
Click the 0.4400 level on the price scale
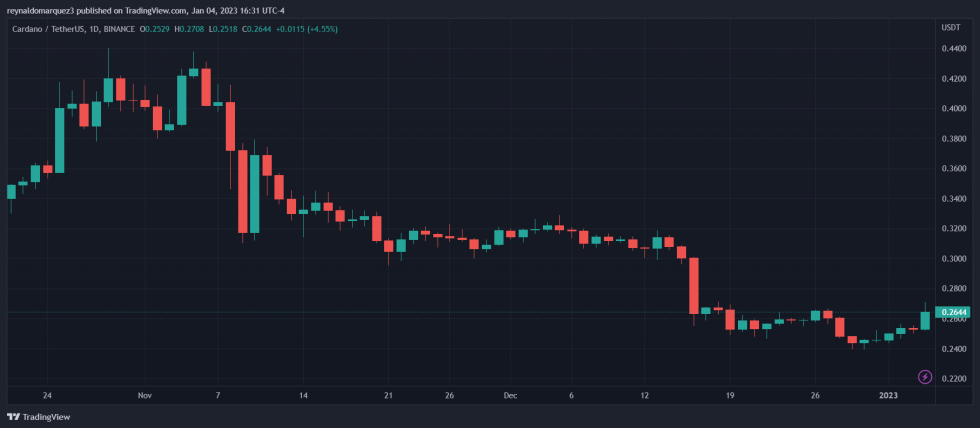(953, 48)
